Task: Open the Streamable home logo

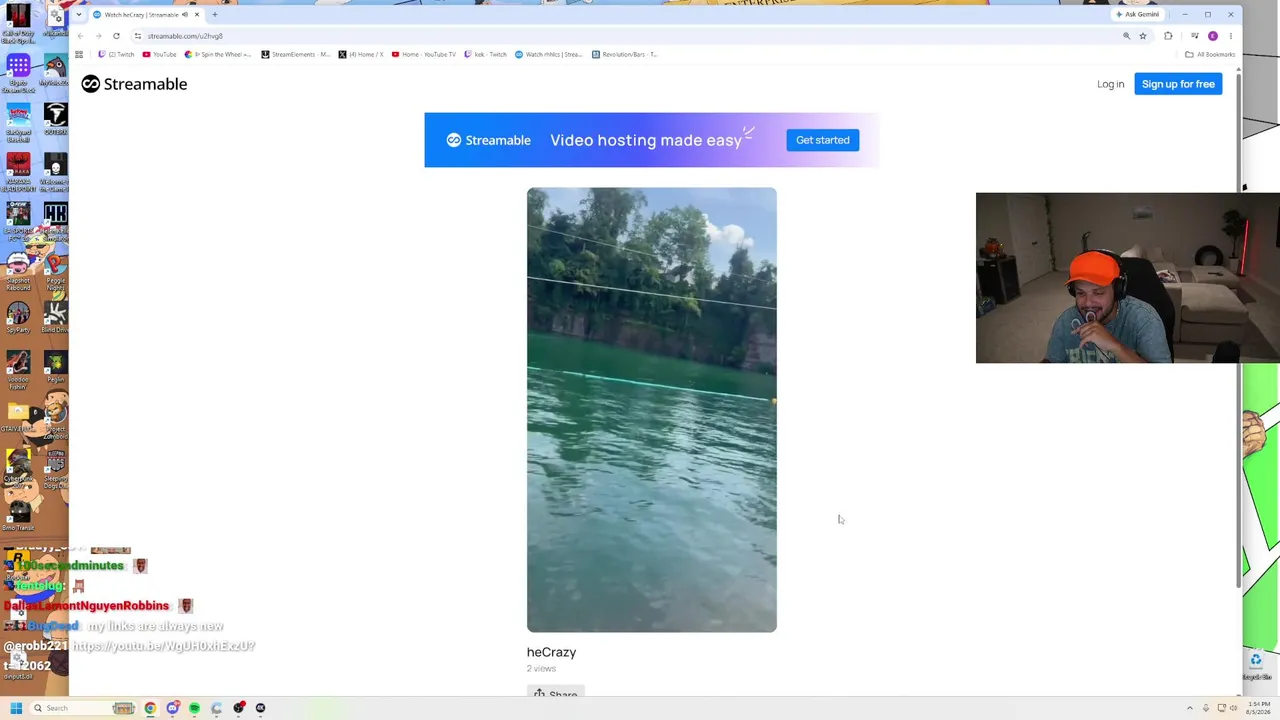Action: (x=134, y=84)
